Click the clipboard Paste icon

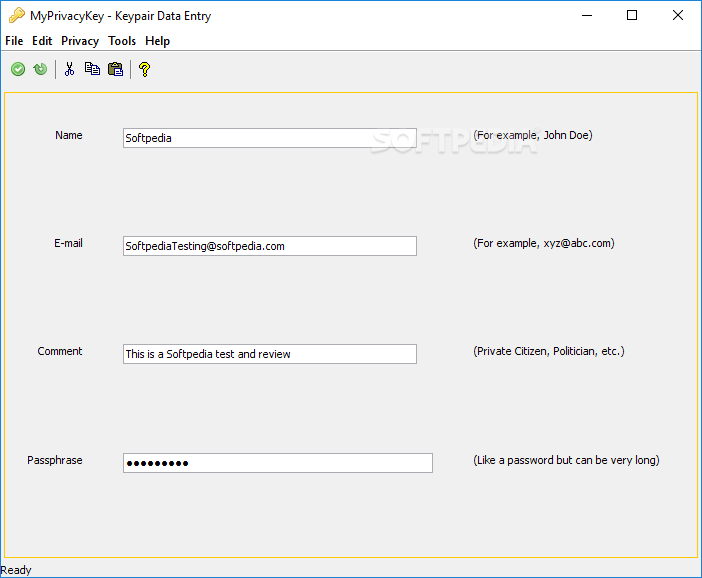116,69
